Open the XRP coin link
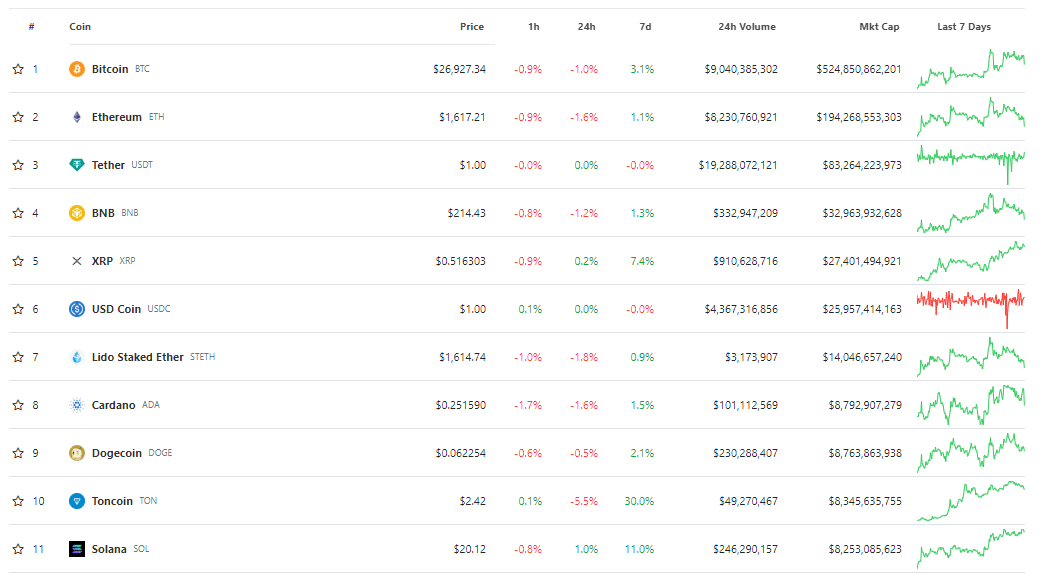 point(102,261)
